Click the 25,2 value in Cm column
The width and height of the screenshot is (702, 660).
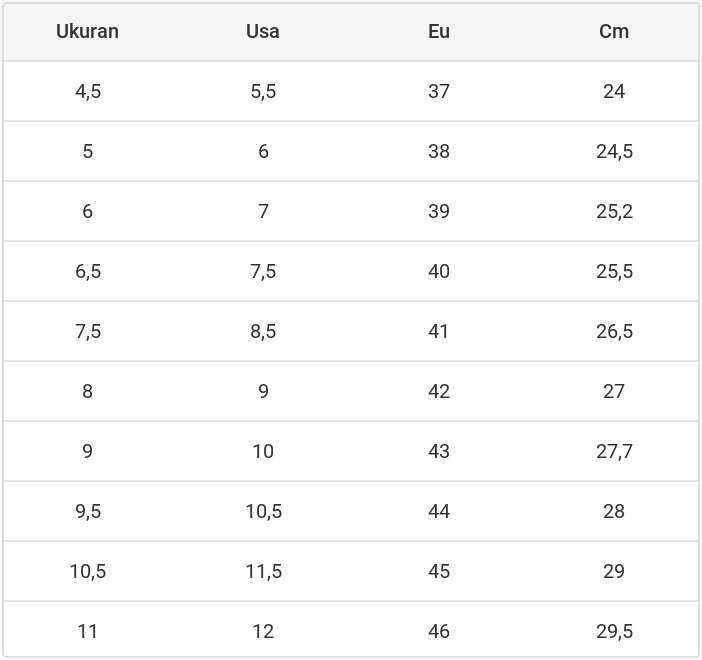(614, 211)
